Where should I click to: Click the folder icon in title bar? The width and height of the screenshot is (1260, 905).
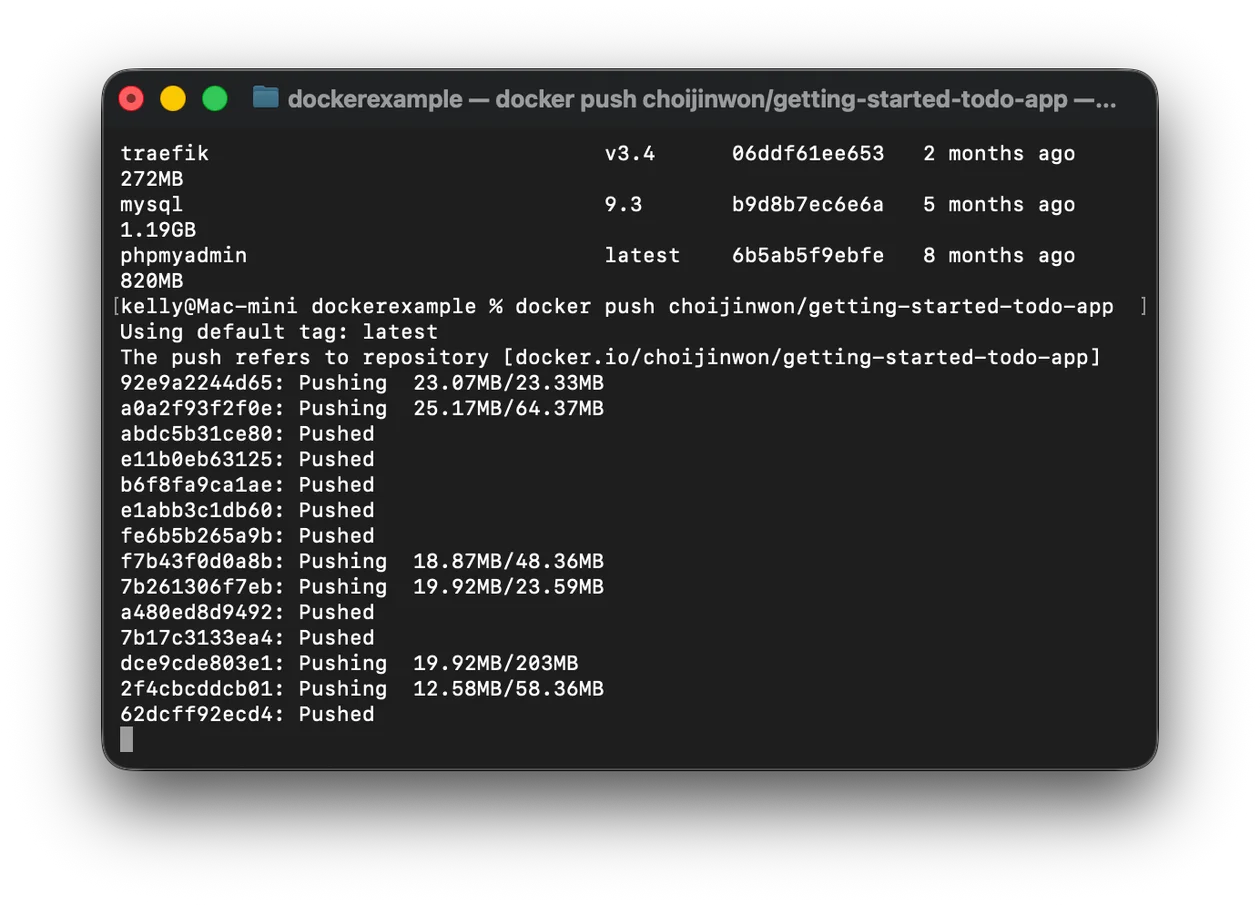[x=265, y=98]
